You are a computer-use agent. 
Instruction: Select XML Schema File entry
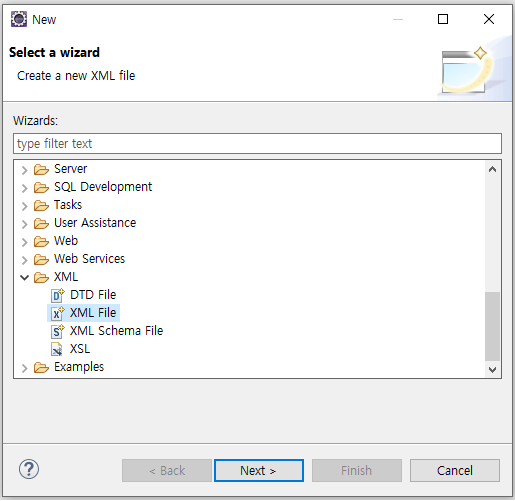(116, 331)
